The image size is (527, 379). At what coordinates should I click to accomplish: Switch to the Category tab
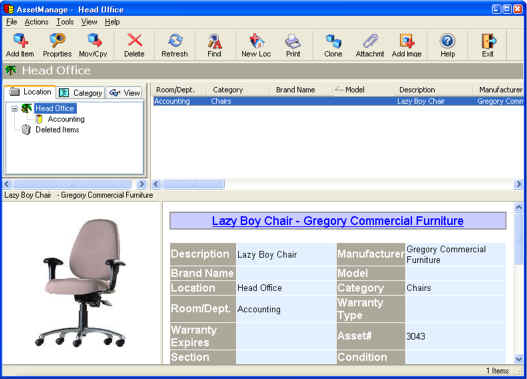[x=81, y=93]
